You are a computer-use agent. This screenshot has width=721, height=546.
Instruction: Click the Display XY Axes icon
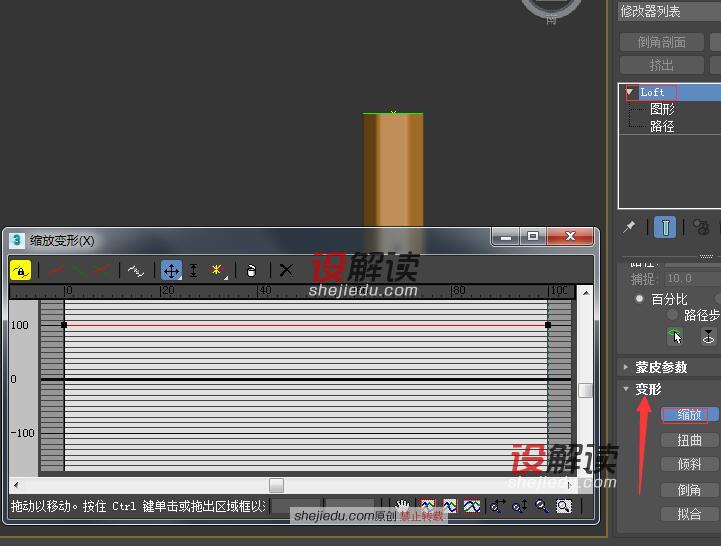point(100,270)
